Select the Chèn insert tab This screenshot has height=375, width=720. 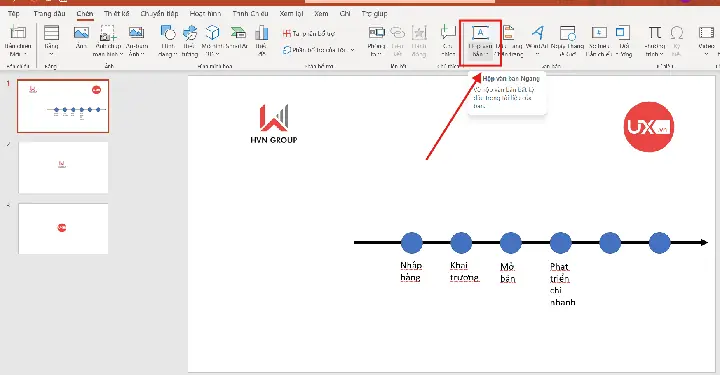(x=85, y=14)
